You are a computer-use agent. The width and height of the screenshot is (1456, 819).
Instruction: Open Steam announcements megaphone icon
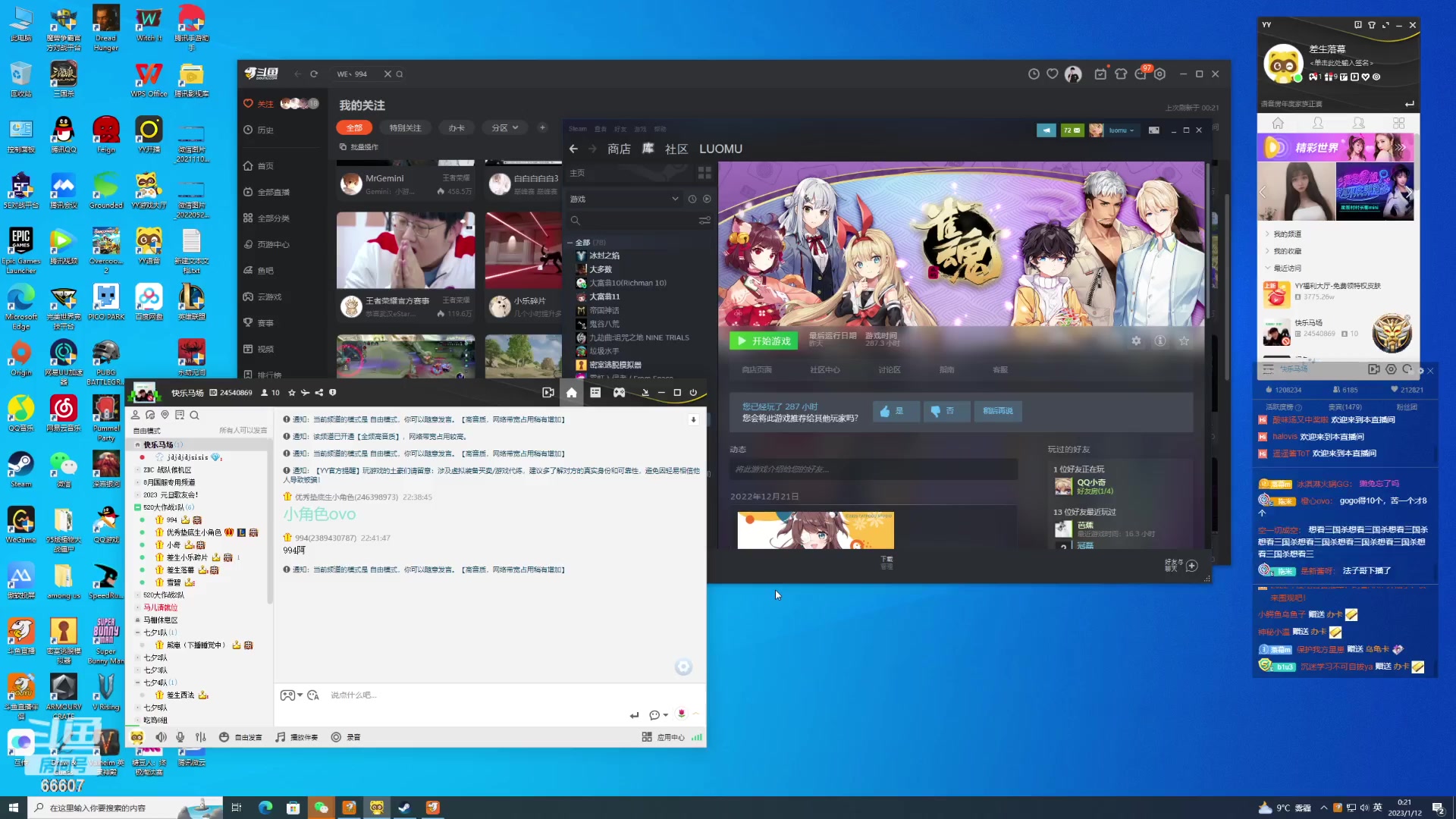tap(1046, 130)
